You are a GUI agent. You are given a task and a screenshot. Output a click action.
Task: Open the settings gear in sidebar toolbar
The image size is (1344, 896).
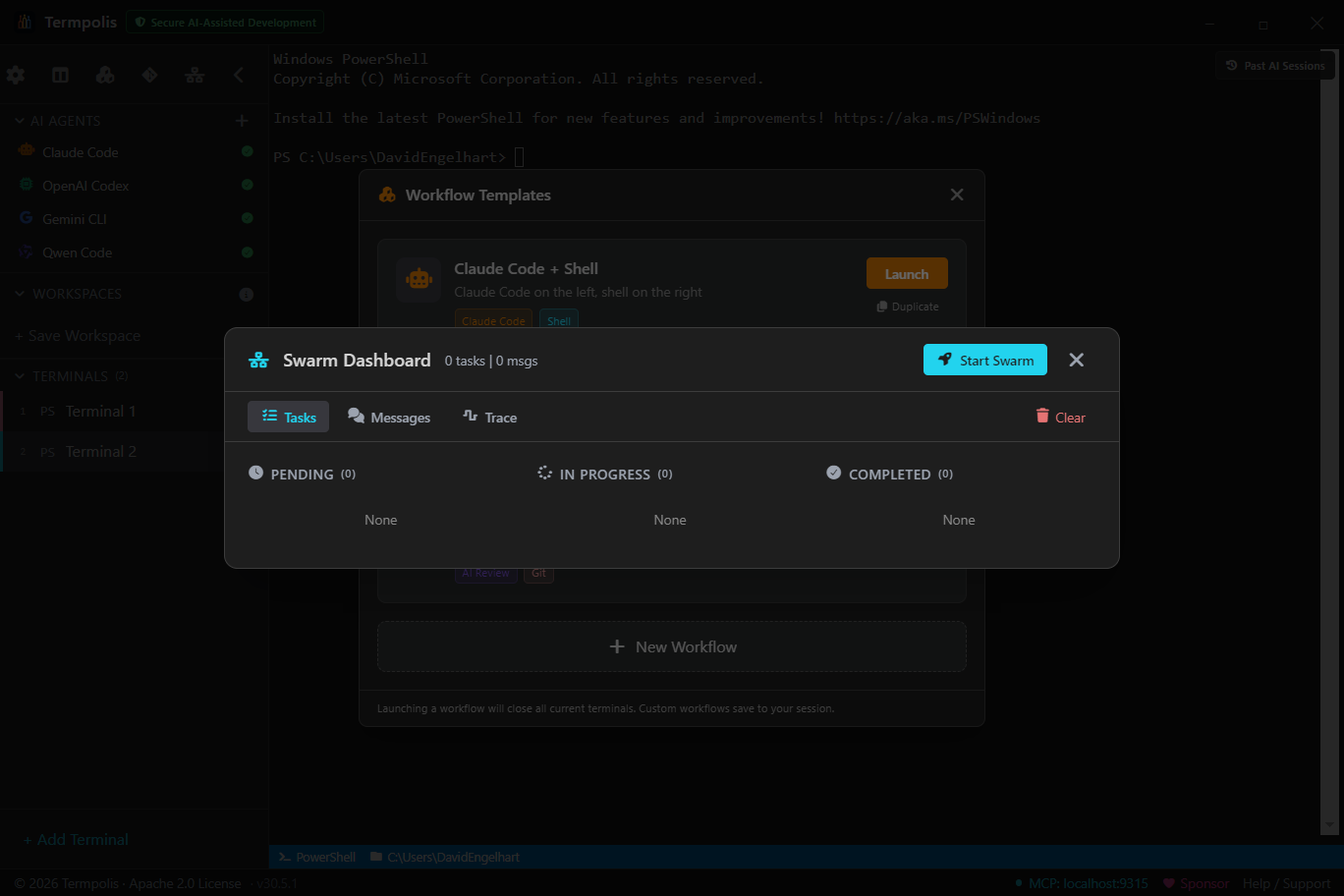coord(16,75)
